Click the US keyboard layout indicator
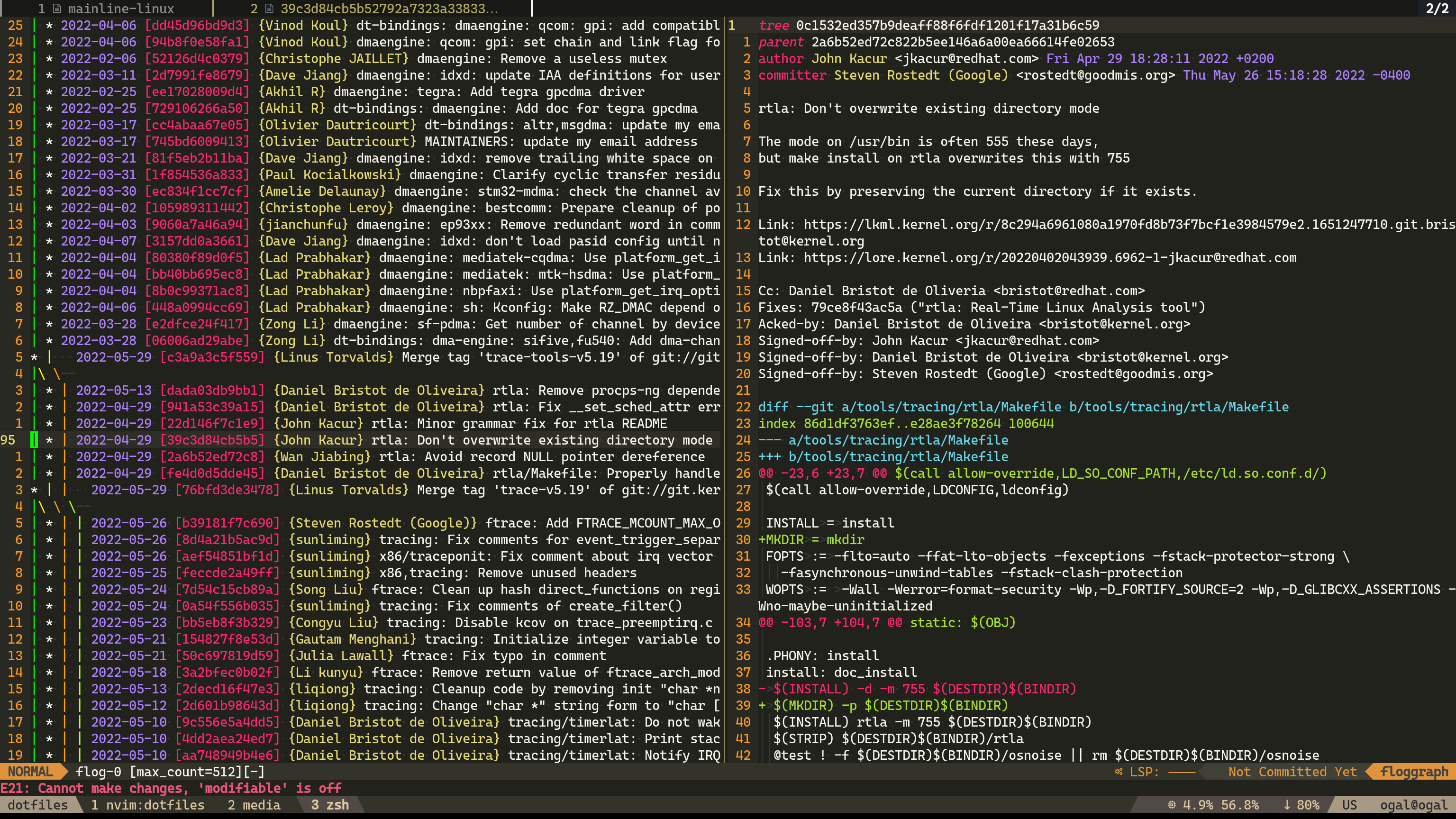This screenshot has height=819, width=1456. [x=1350, y=805]
